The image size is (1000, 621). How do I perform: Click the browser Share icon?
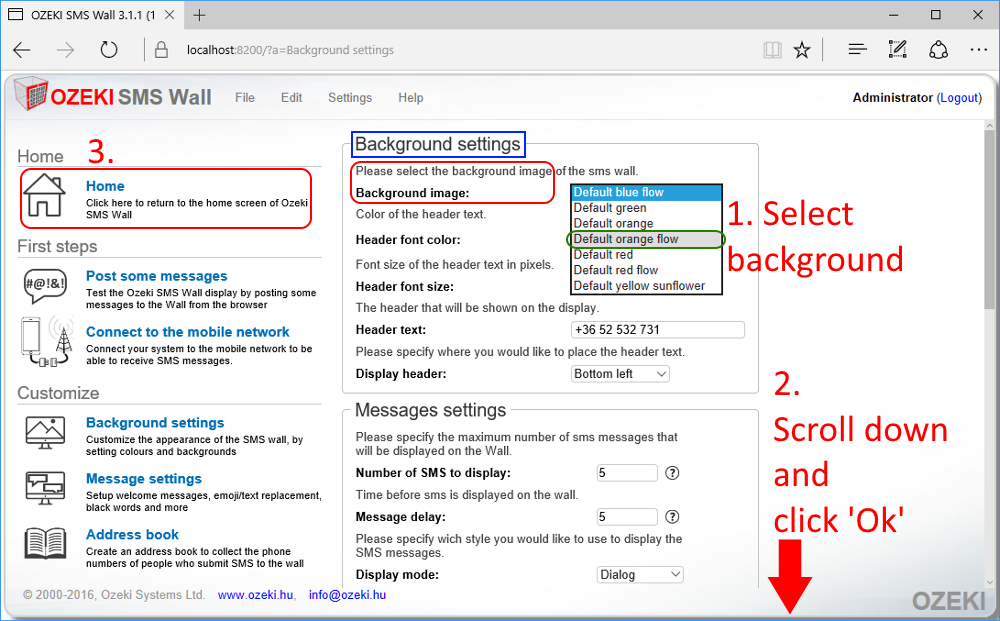coord(938,50)
